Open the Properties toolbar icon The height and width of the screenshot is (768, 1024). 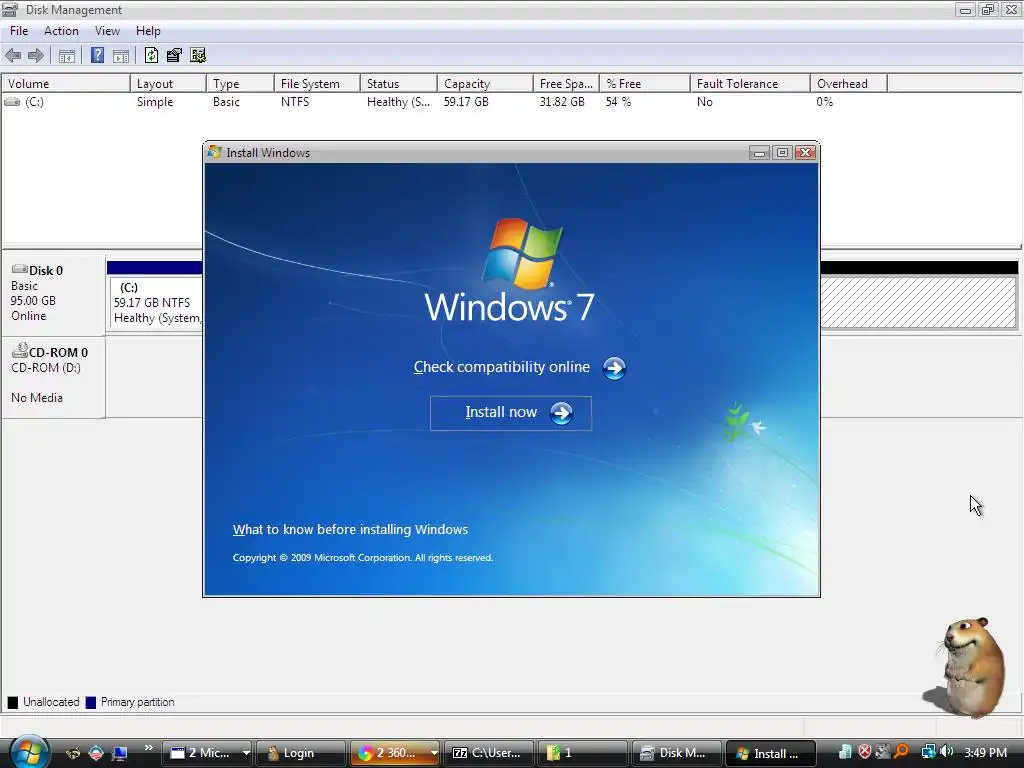[174, 56]
